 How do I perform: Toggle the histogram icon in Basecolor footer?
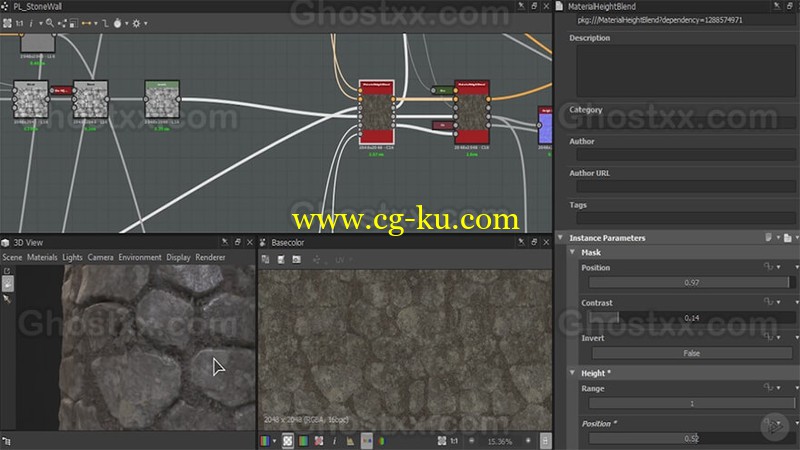[350, 441]
